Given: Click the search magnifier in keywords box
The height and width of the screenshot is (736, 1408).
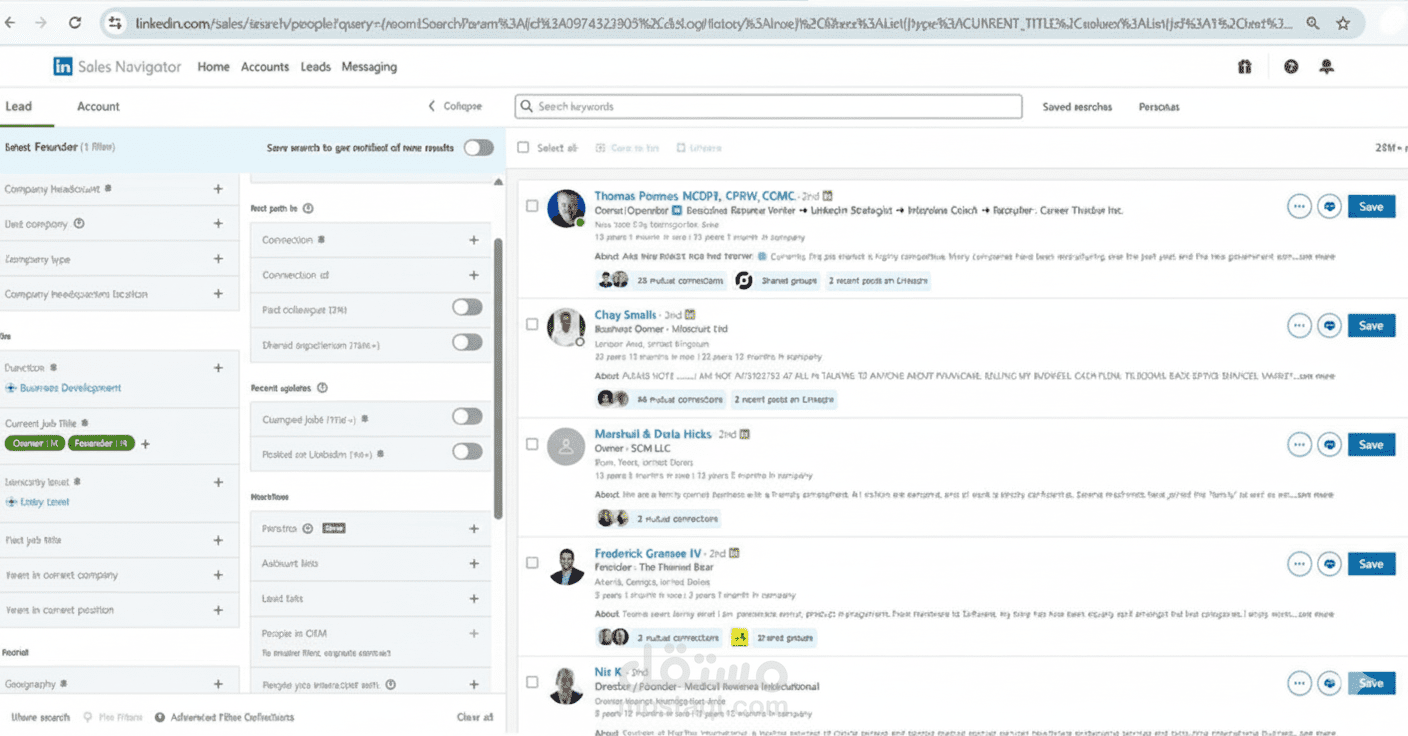Looking at the screenshot, I should point(527,106).
